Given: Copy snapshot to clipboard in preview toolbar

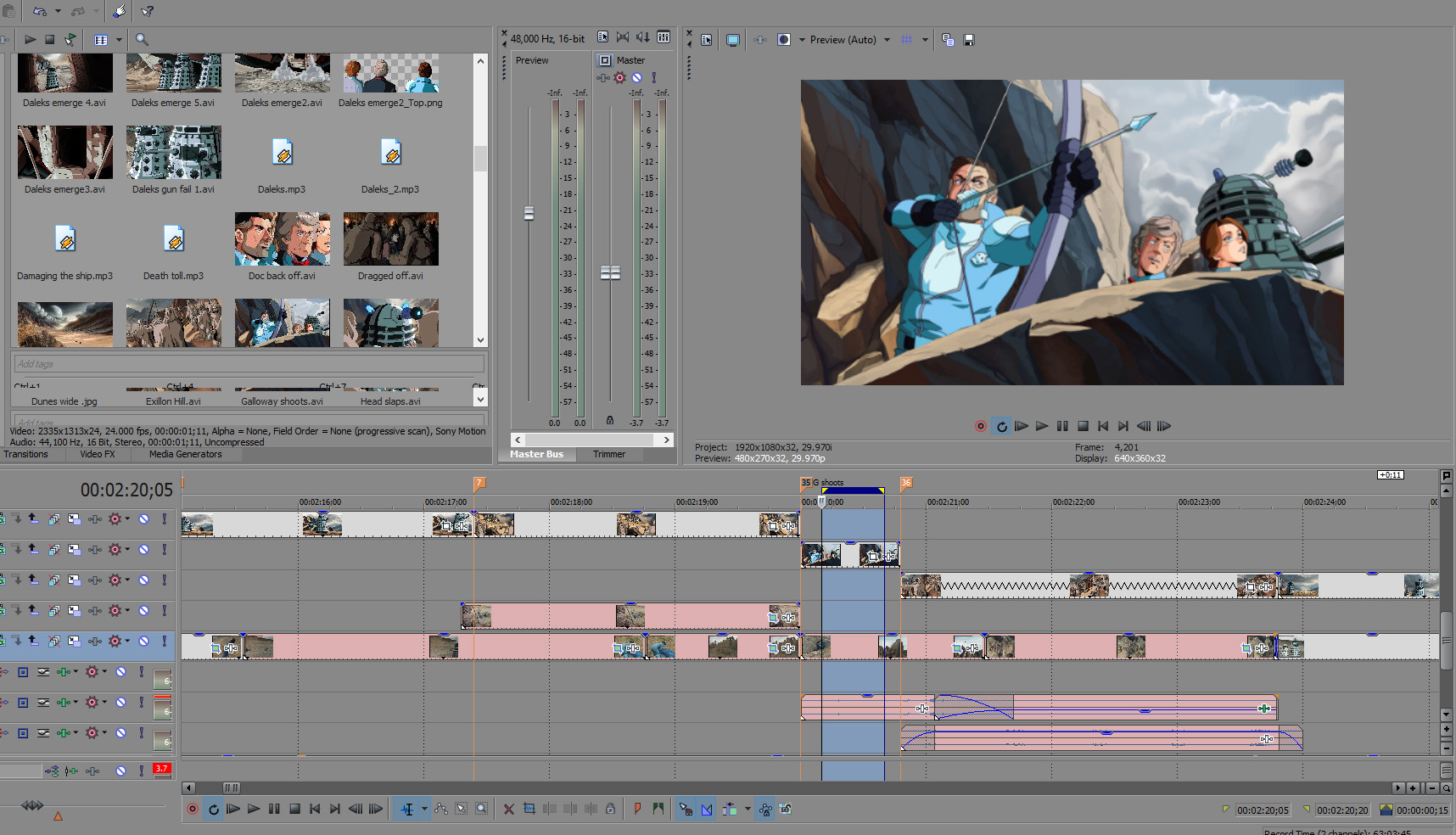Looking at the screenshot, I should 948,40.
